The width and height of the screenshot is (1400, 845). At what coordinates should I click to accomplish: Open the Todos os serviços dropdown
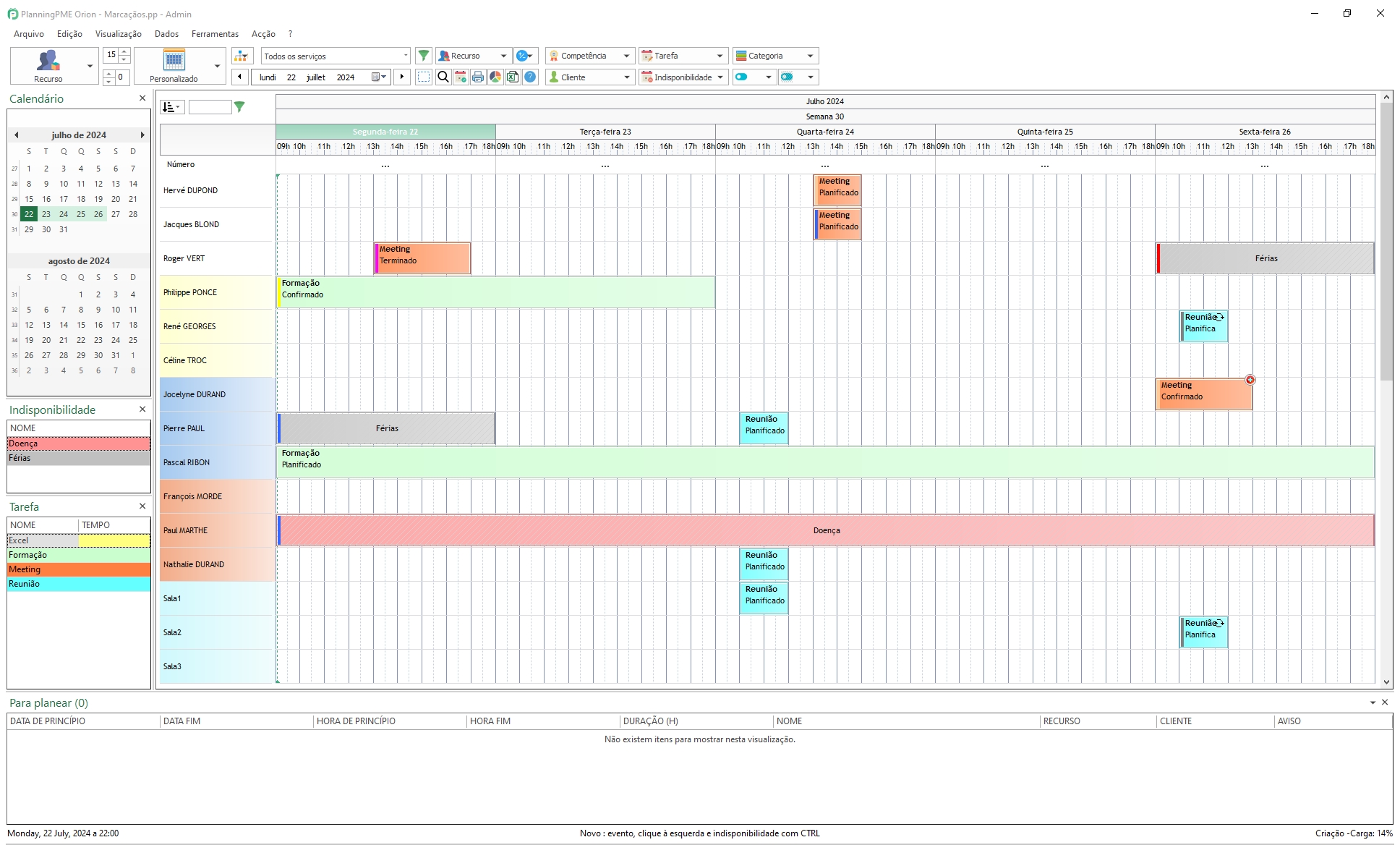coord(336,56)
